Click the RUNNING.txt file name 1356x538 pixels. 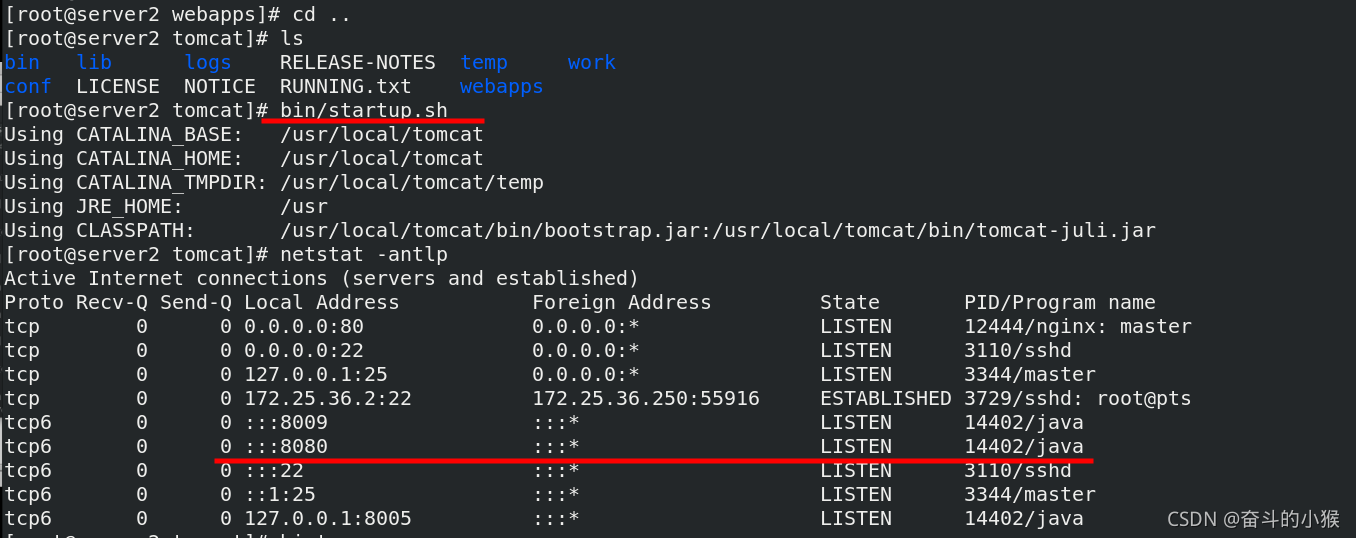tap(346, 86)
